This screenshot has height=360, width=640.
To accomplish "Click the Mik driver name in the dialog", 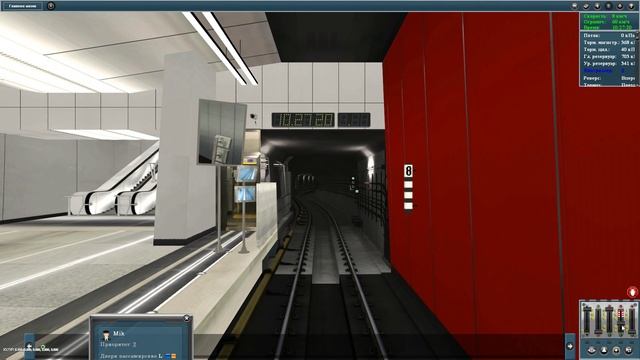I will tap(118, 334).
